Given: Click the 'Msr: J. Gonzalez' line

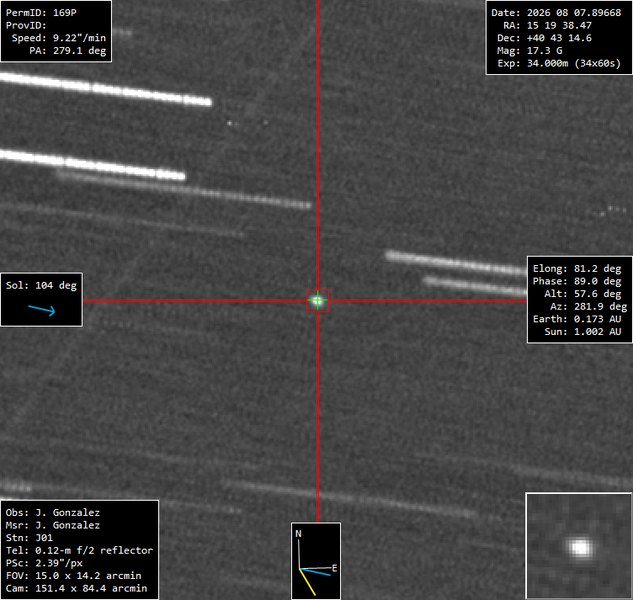Looking at the screenshot, I should (52, 525).
